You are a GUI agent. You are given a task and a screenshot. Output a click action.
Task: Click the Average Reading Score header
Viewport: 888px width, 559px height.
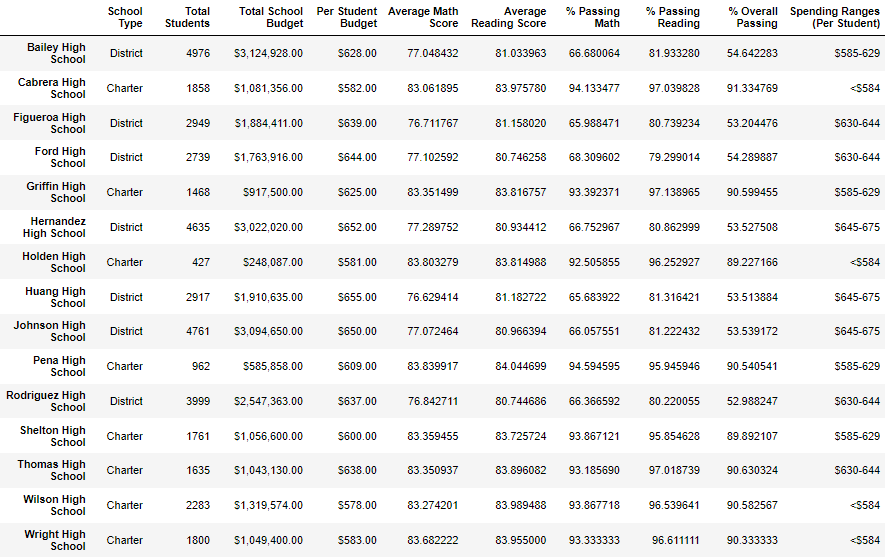click(x=509, y=18)
